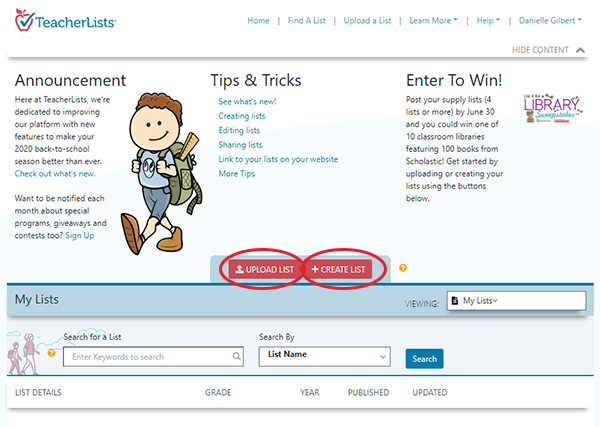Click the Enter To Win! heading
Viewport: 600px width, 427px height.
pyautogui.click(x=454, y=80)
